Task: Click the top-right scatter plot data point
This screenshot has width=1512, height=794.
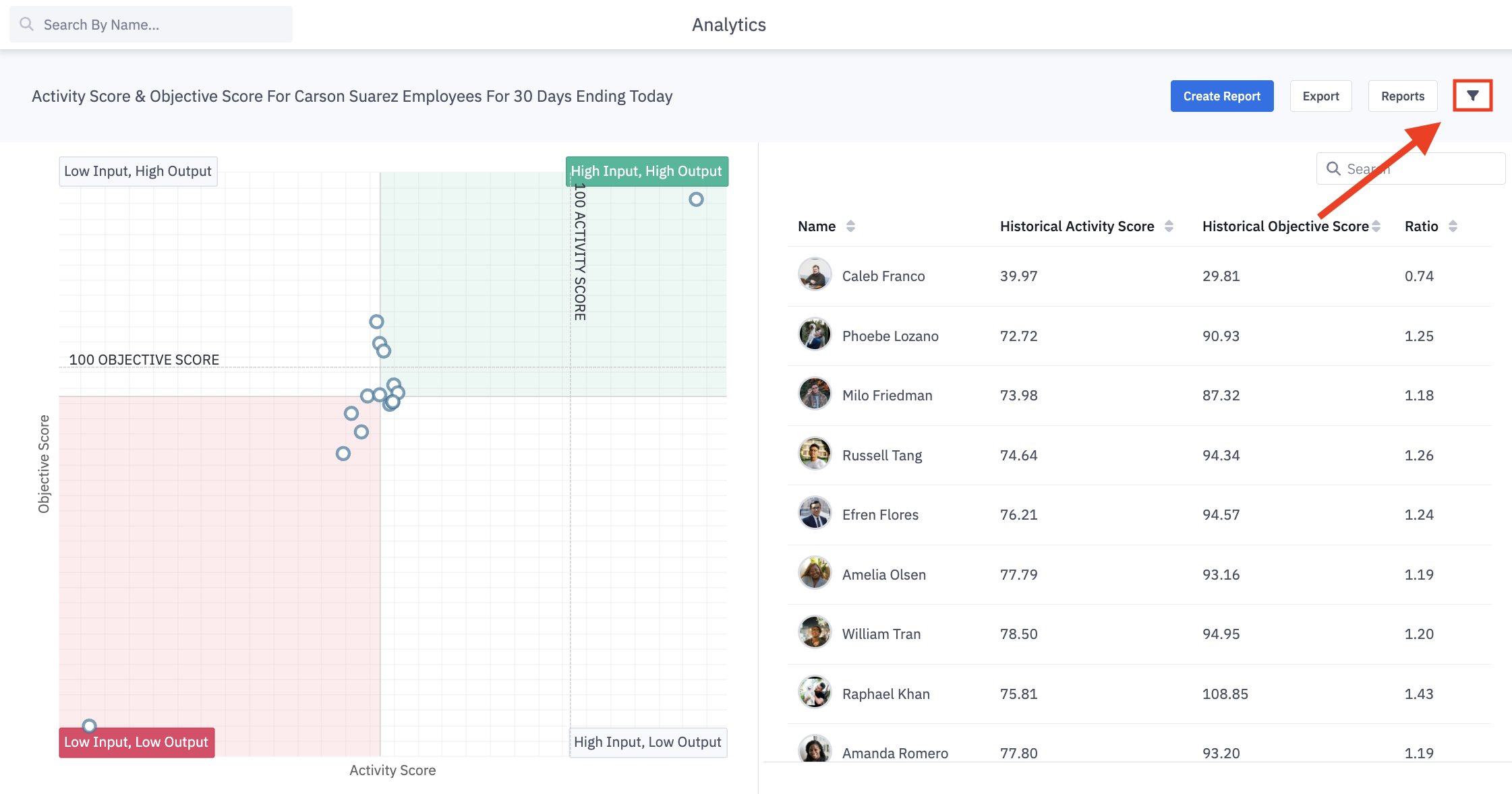Action: pos(696,200)
